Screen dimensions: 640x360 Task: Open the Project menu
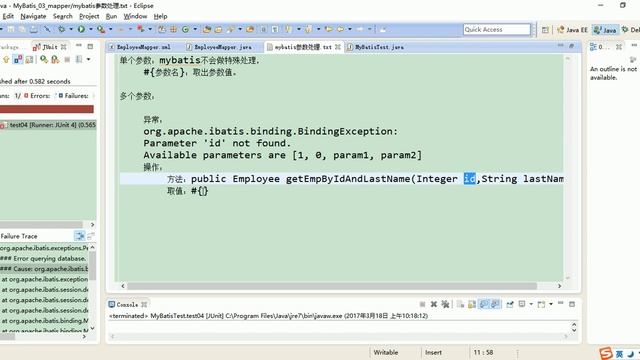89,16
